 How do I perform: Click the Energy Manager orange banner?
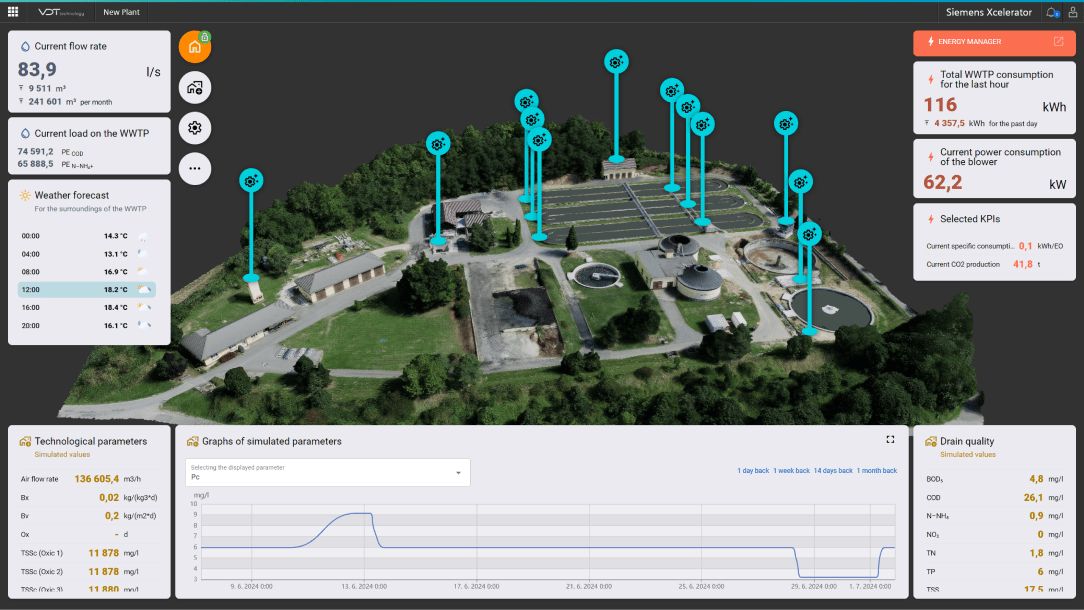point(980,42)
